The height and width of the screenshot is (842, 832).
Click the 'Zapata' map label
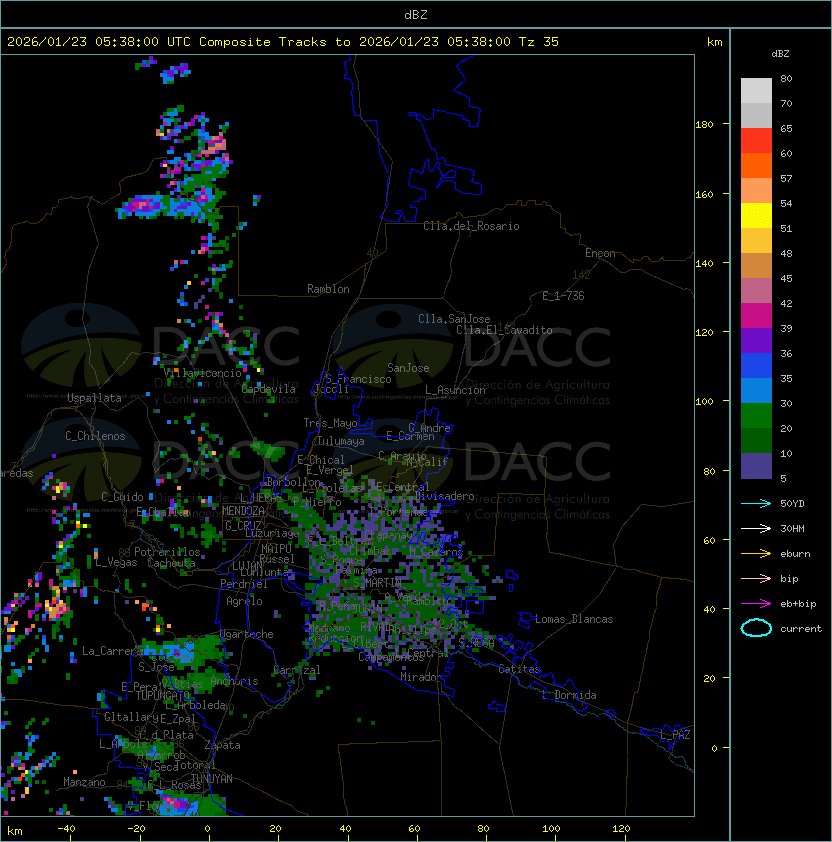[x=222, y=745]
